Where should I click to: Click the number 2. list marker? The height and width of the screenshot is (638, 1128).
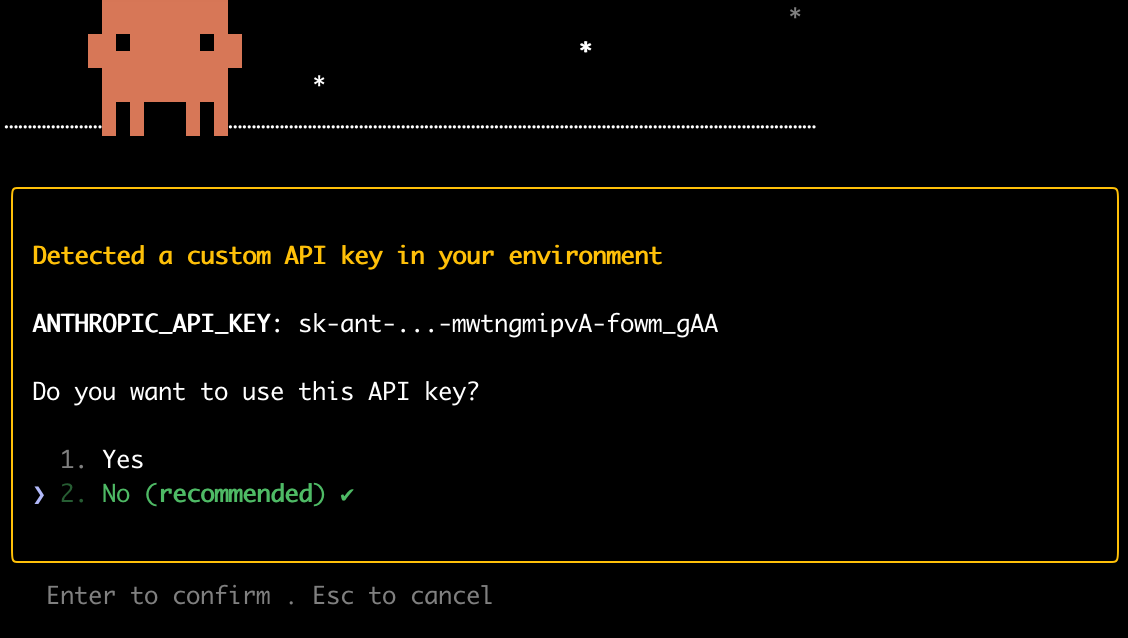pos(74,494)
